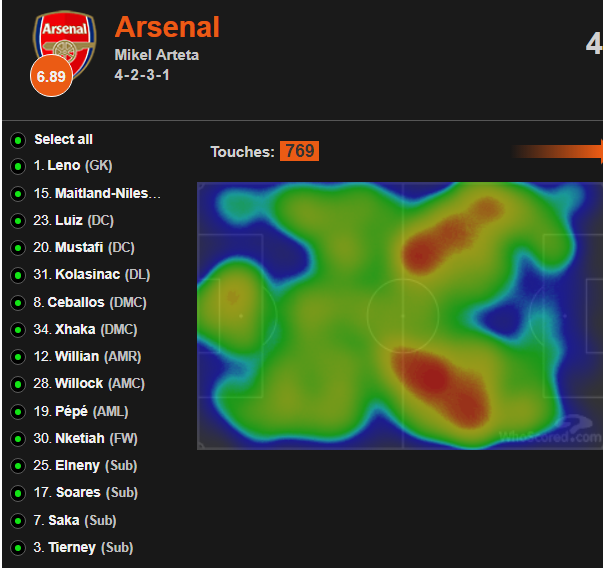Click the 6.89 team rating badge
The image size is (603, 568).
(x=51, y=76)
